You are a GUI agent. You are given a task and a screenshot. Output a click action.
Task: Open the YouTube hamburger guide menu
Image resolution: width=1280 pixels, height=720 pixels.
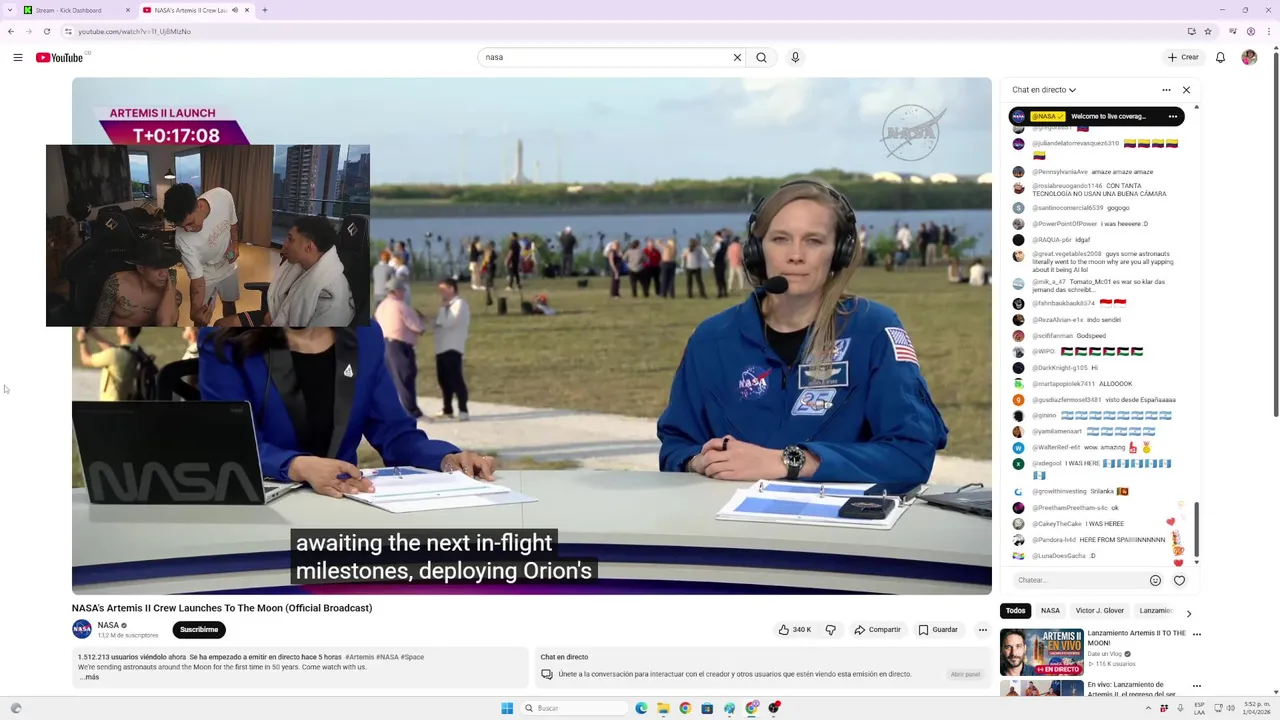coord(17,57)
